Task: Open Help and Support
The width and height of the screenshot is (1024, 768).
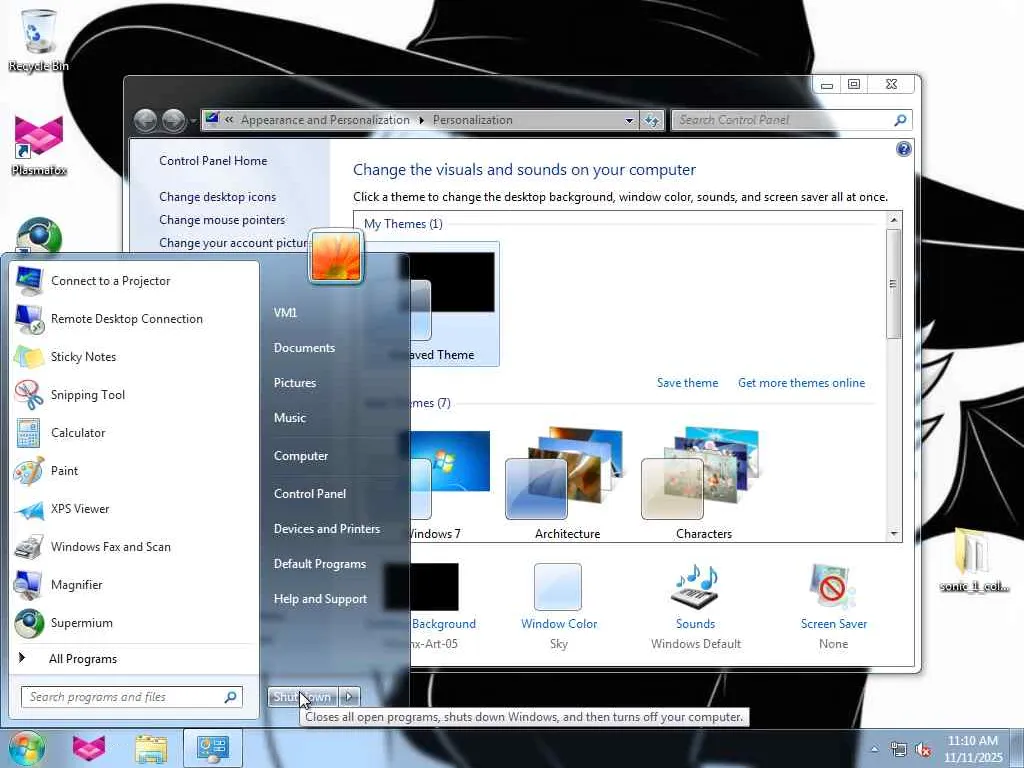Action: (321, 599)
